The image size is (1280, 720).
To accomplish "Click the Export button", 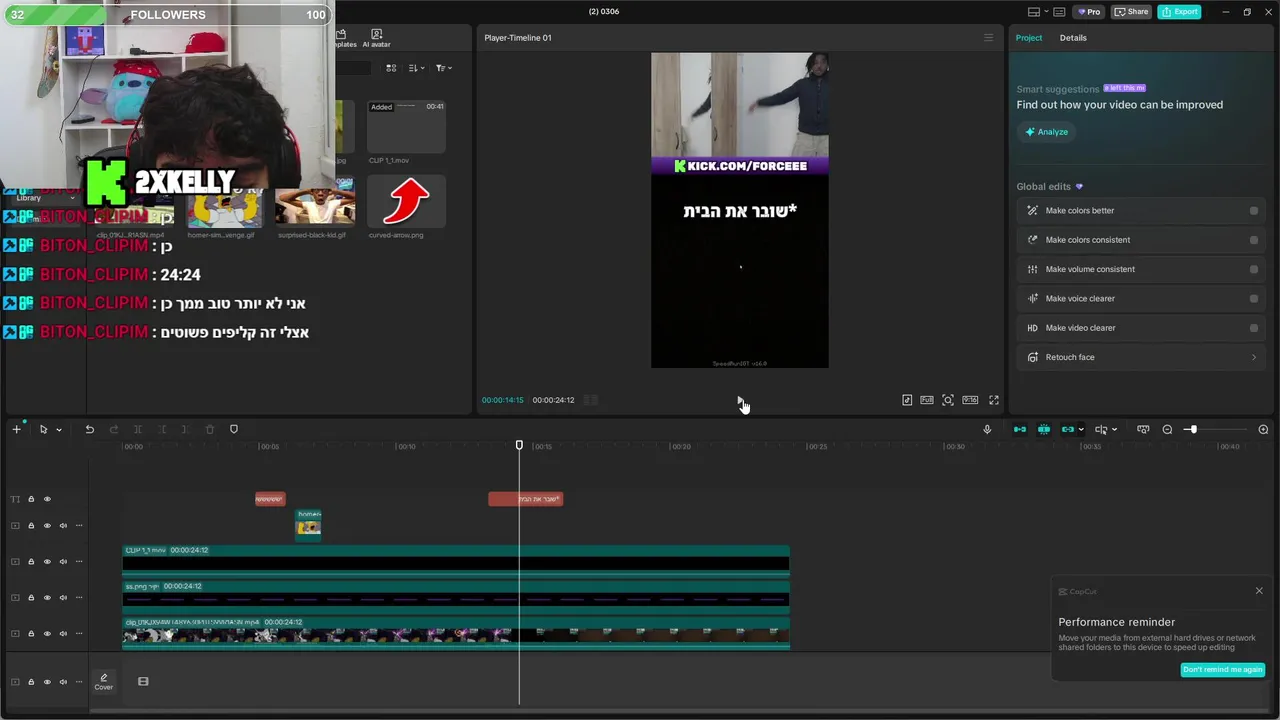I will pos(1179,12).
